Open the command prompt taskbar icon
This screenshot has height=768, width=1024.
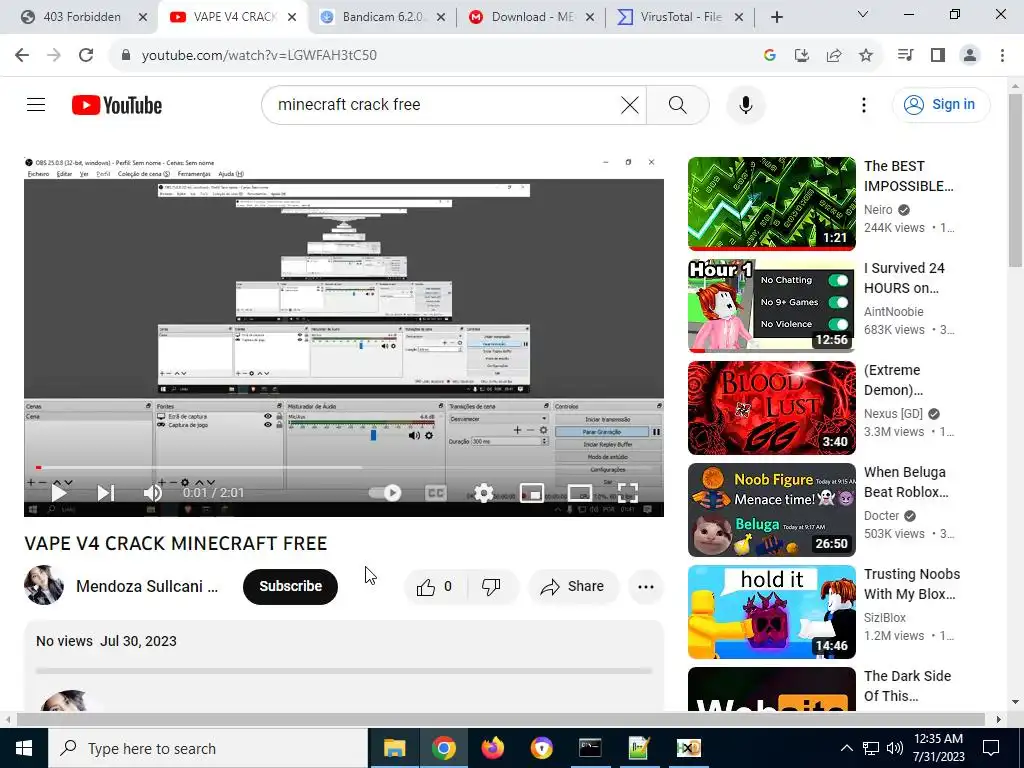[x=590, y=748]
